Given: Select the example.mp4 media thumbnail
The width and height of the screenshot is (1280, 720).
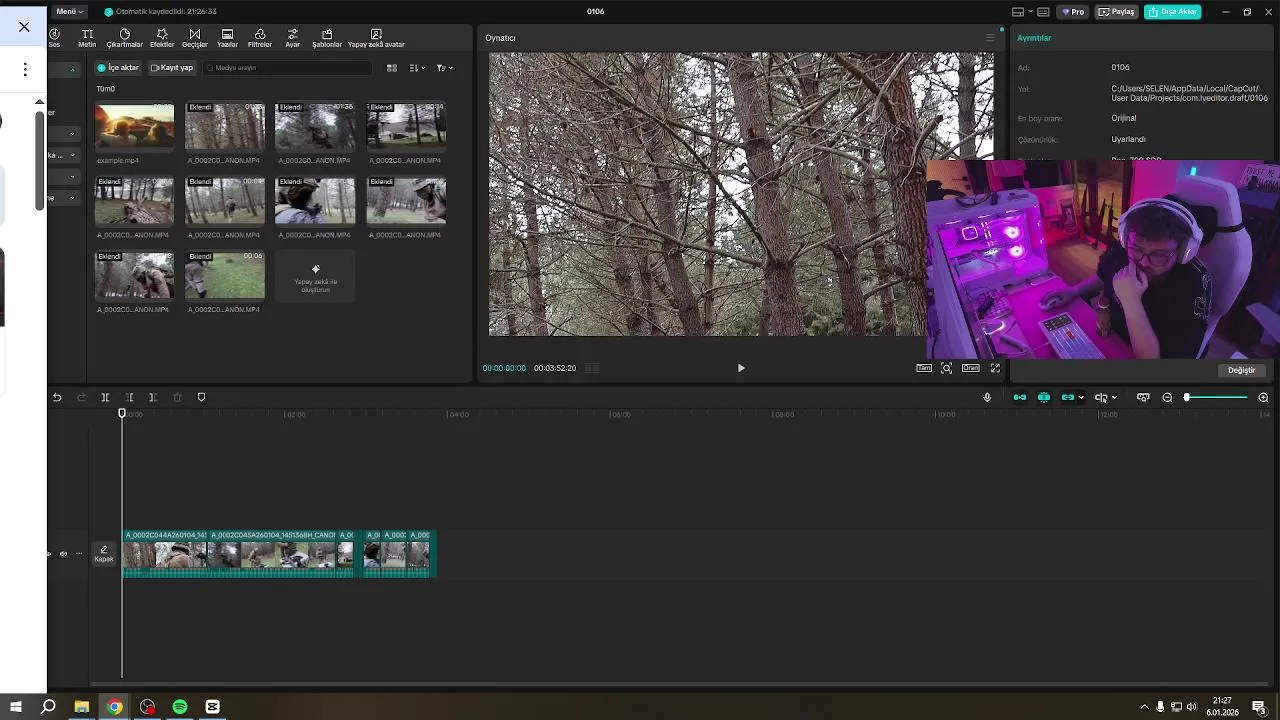Looking at the screenshot, I should coord(134,127).
